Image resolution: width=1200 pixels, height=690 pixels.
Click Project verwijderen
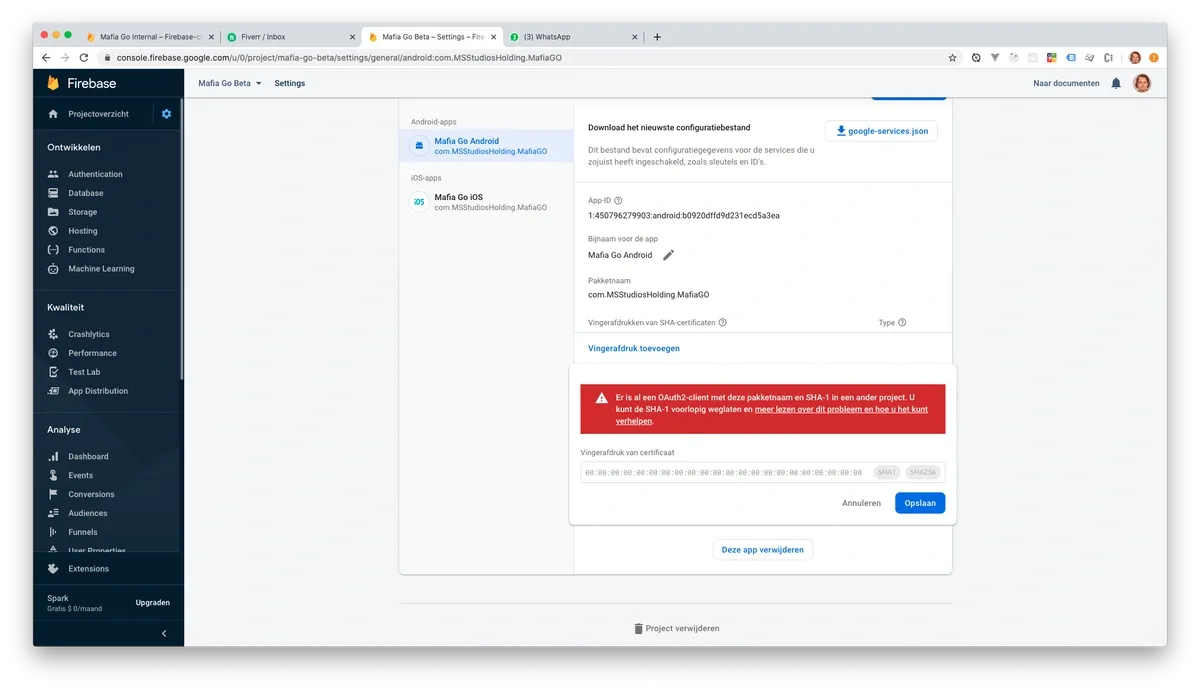pos(676,628)
